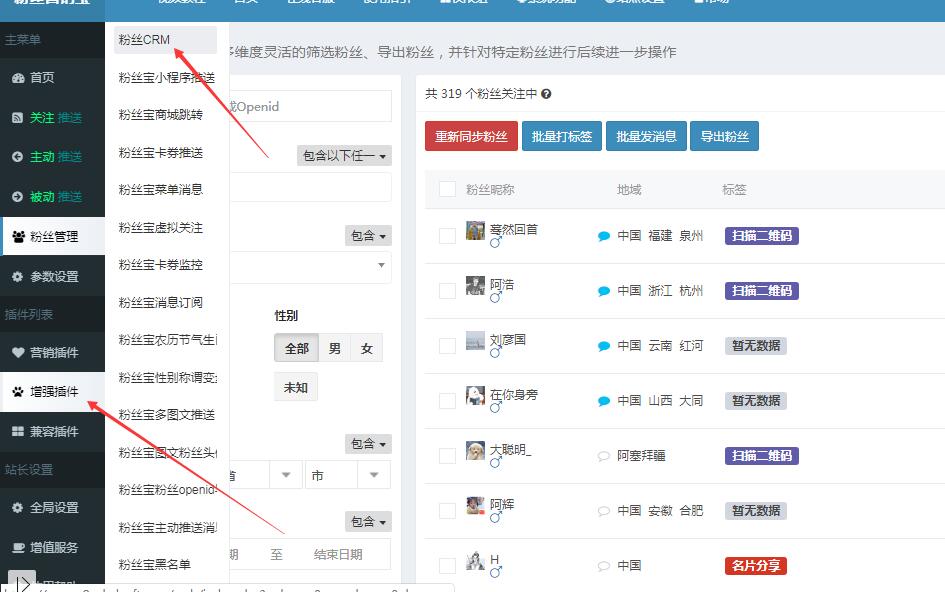Viewport: 945px width, 592px height.
Task: Tick the checkbox for 刘彦国
Action: pos(447,346)
